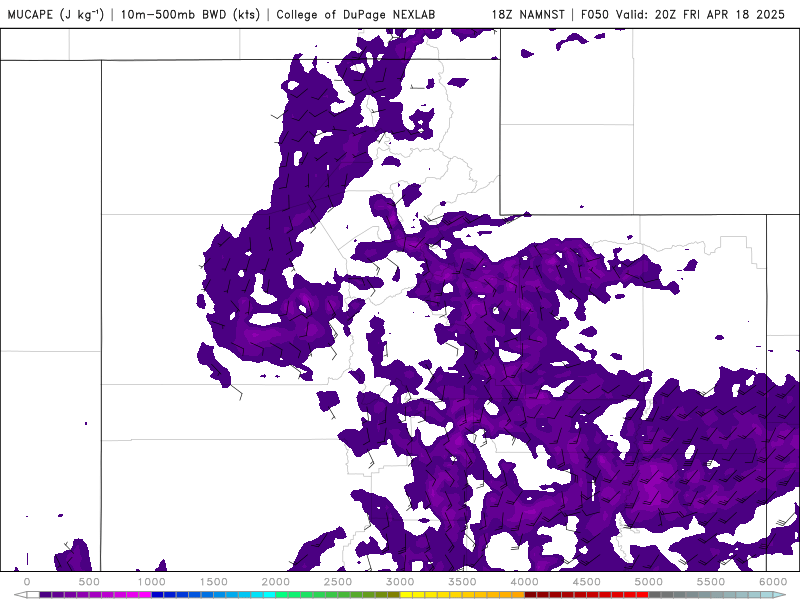Click the 500 label on the color scale
The height and width of the screenshot is (600, 800).
[89, 582]
